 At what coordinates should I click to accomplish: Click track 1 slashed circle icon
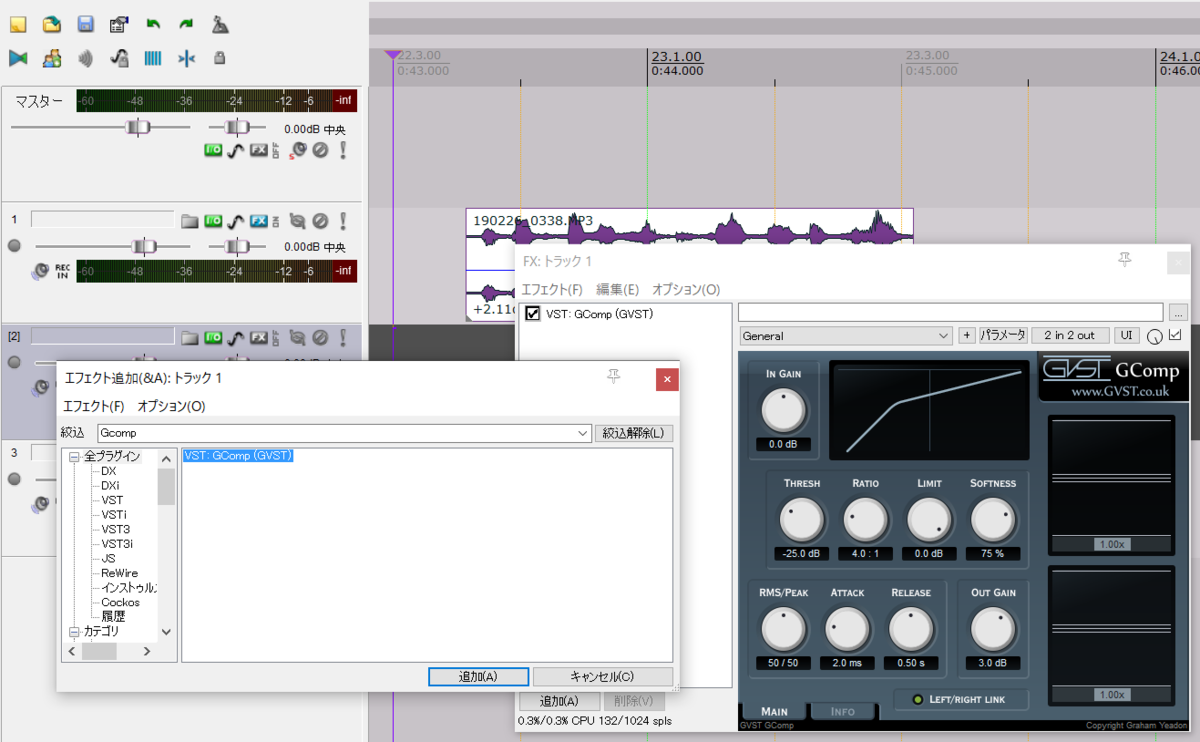(320, 221)
